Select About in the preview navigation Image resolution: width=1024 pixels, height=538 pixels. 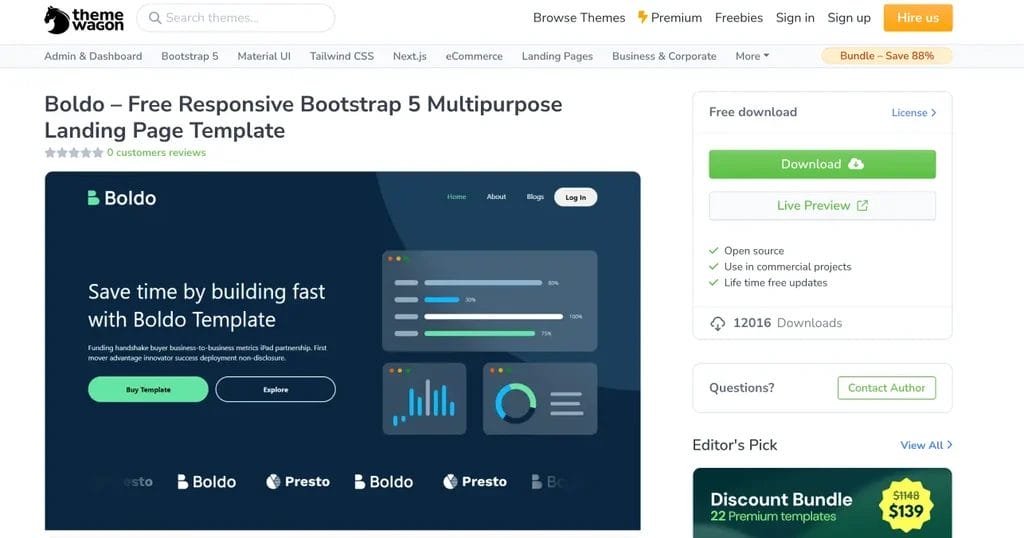(x=496, y=197)
